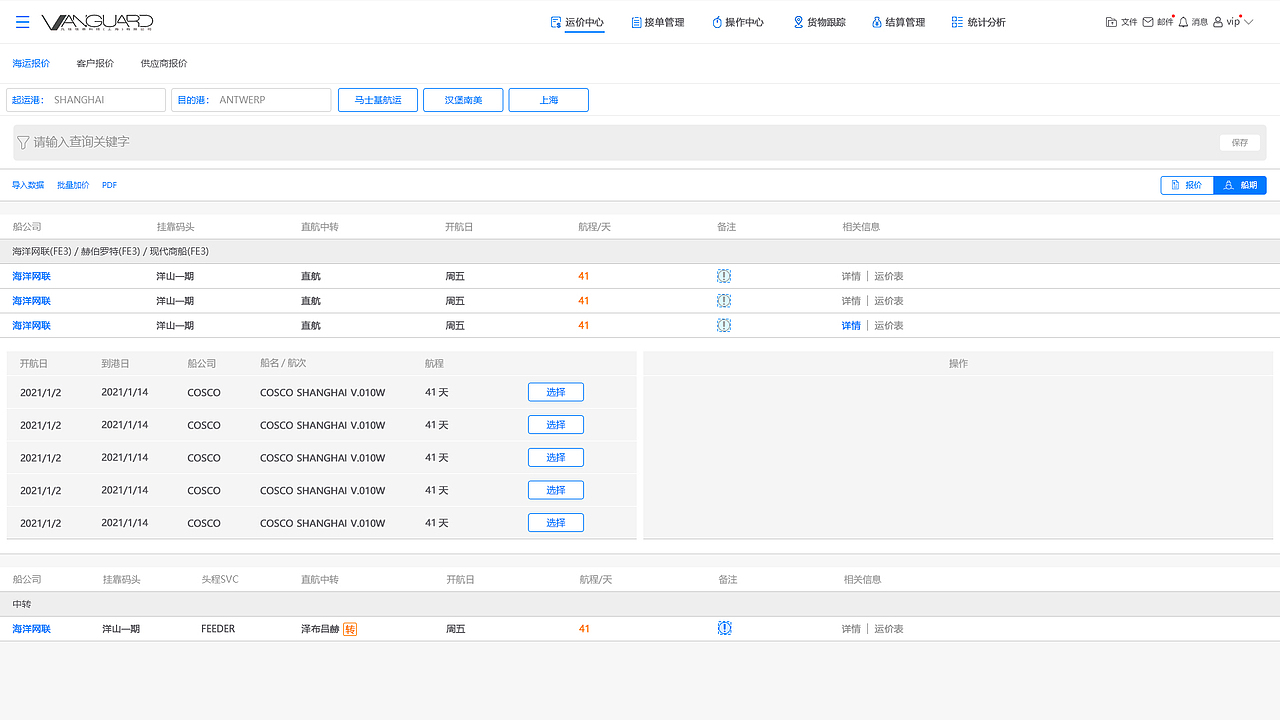
Task: Click the 导入数据 link
Action: point(28,185)
